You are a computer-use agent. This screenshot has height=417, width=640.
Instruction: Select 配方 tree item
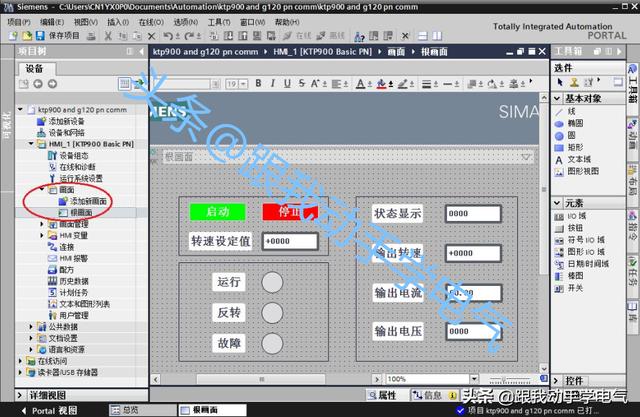[x=61, y=270]
